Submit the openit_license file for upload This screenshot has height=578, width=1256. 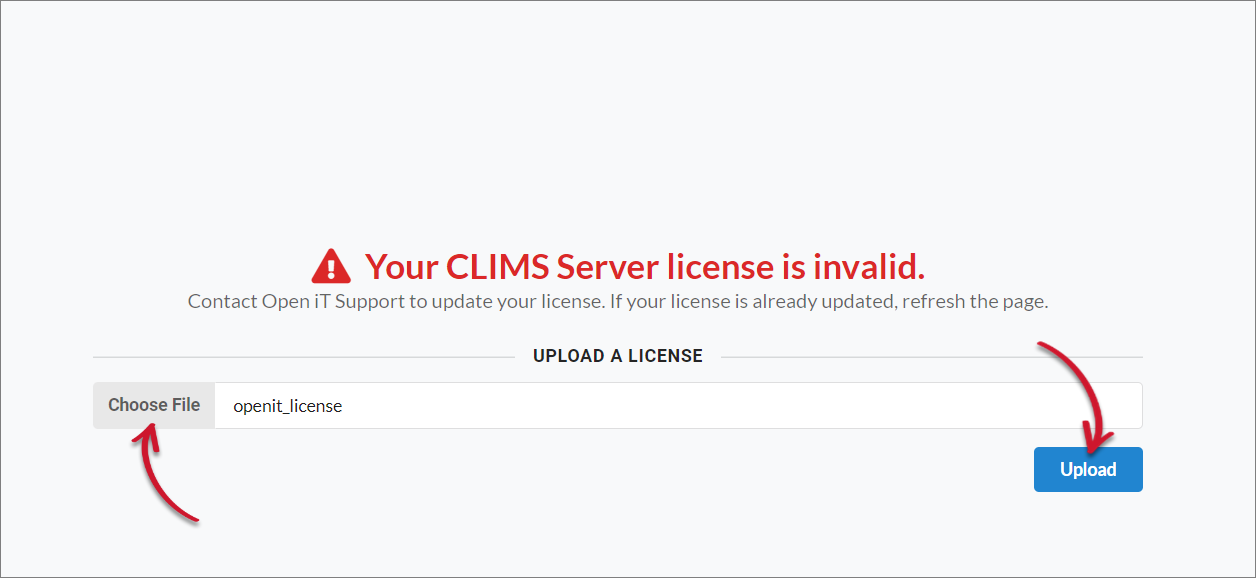coord(1088,469)
